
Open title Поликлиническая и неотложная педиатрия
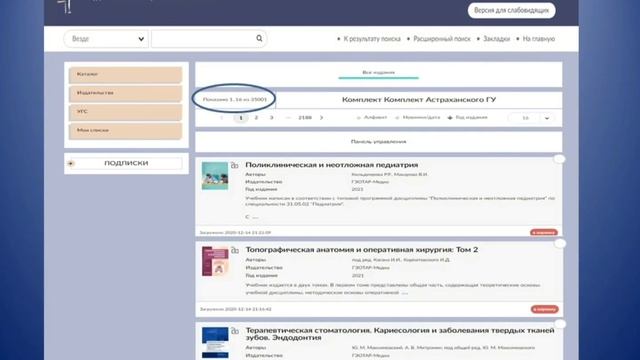(x=331, y=165)
